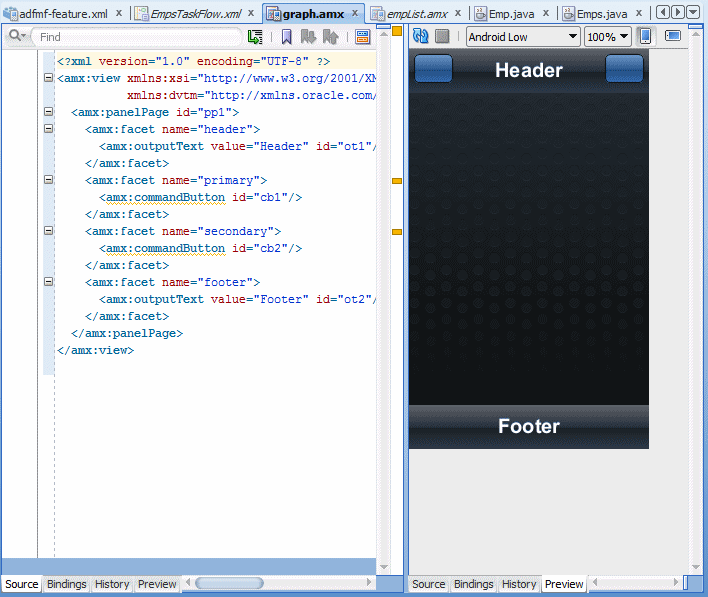Collapse the primary facet block
The height and width of the screenshot is (597, 708).
tap(48, 180)
